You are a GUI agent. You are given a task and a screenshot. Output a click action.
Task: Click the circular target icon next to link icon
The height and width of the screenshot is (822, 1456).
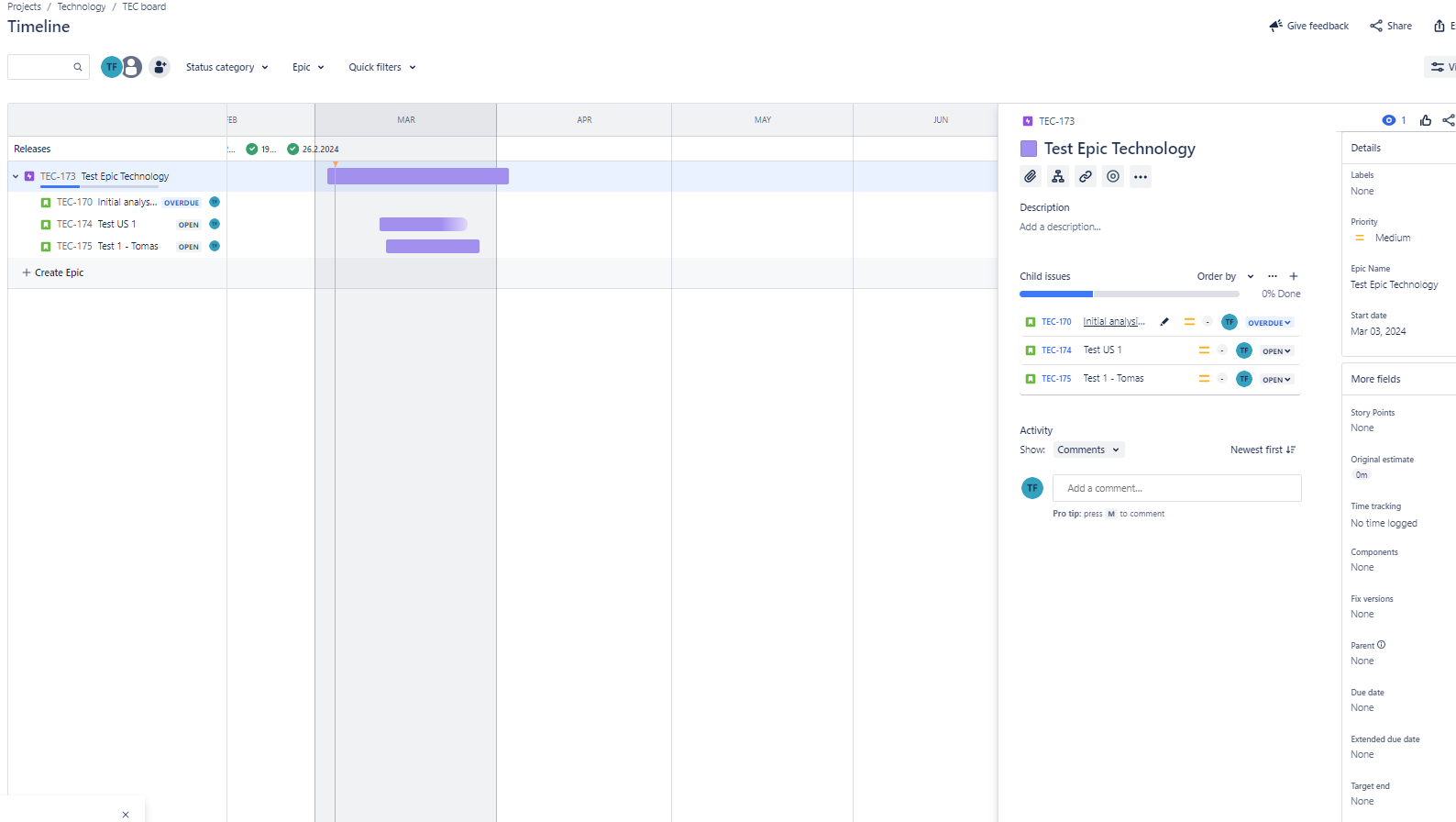click(1113, 176)
